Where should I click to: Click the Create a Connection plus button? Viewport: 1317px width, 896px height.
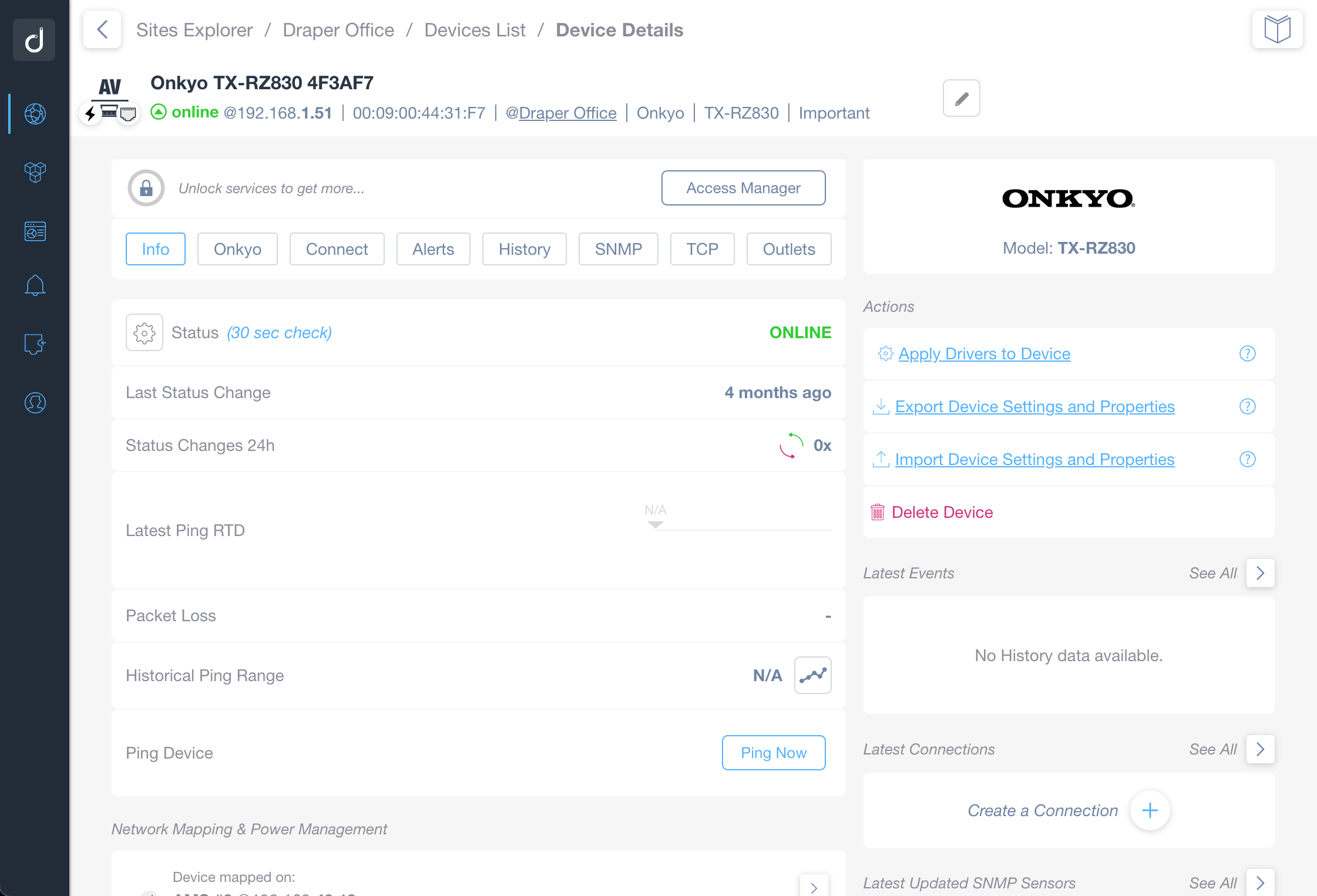(1149, 810)
